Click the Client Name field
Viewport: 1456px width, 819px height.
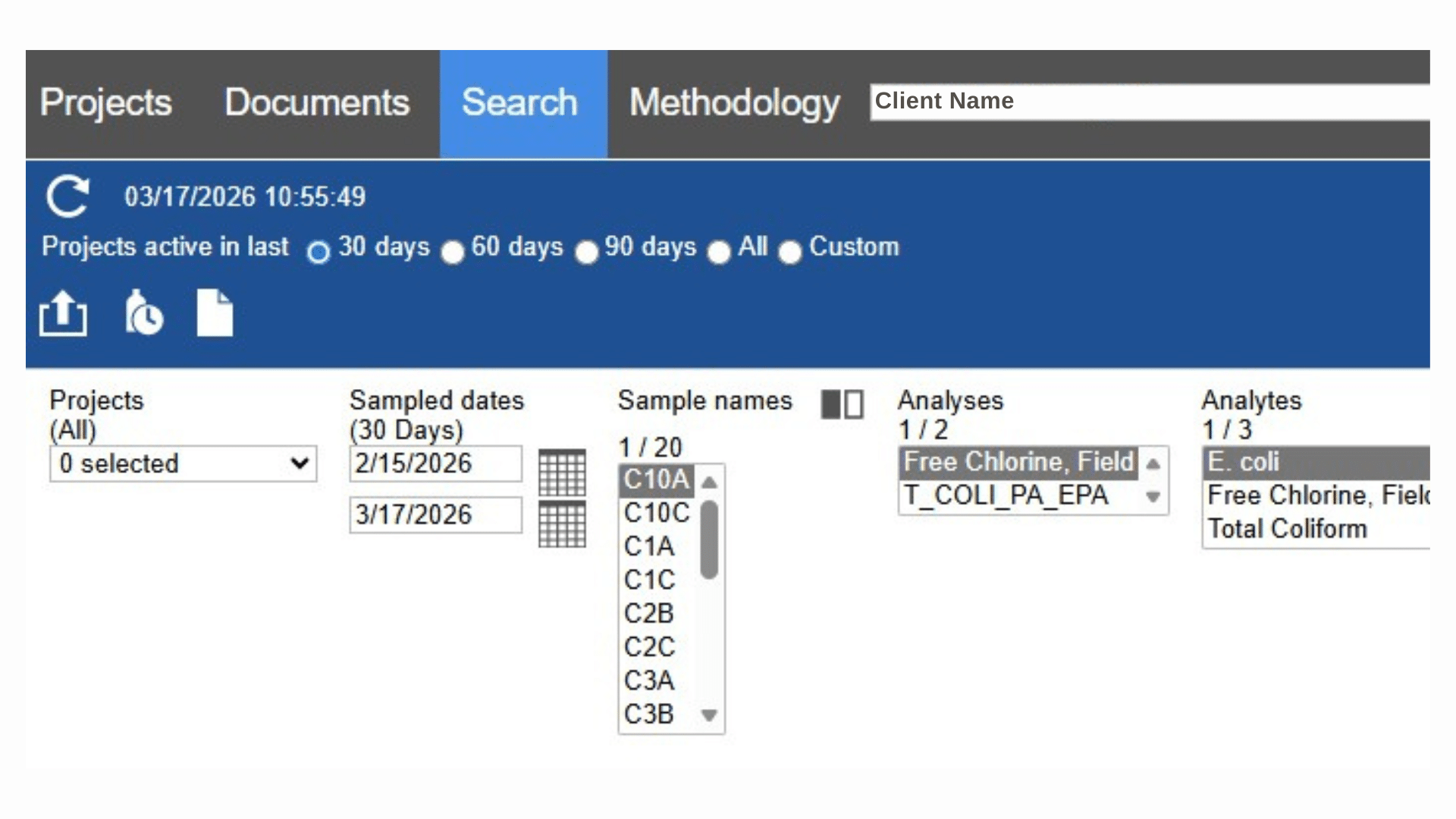pyautogui.click(x=1150, y=102)
